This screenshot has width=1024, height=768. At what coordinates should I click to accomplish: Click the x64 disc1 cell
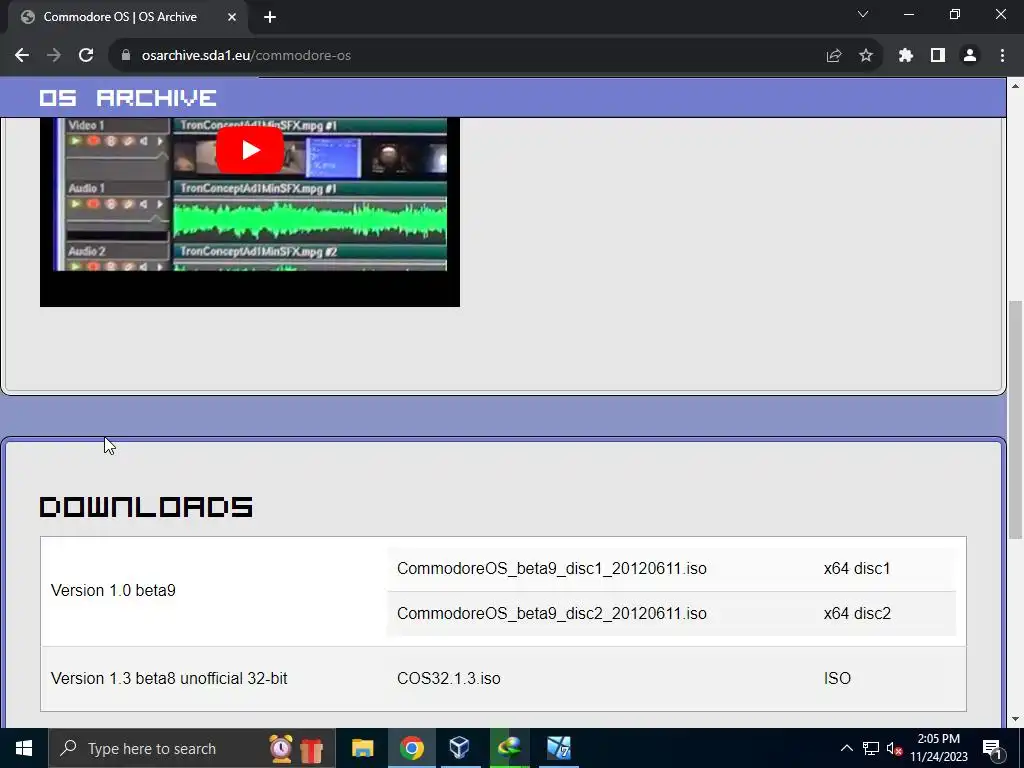[857, 568]
